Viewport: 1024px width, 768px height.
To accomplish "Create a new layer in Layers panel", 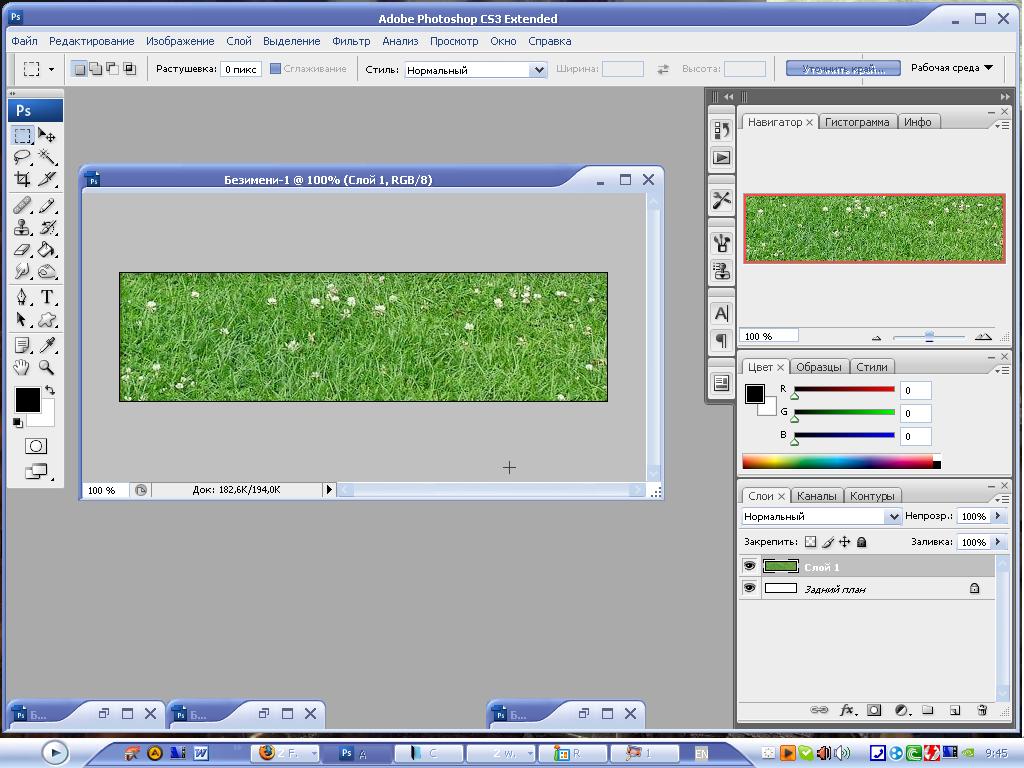I will (954, 710).
